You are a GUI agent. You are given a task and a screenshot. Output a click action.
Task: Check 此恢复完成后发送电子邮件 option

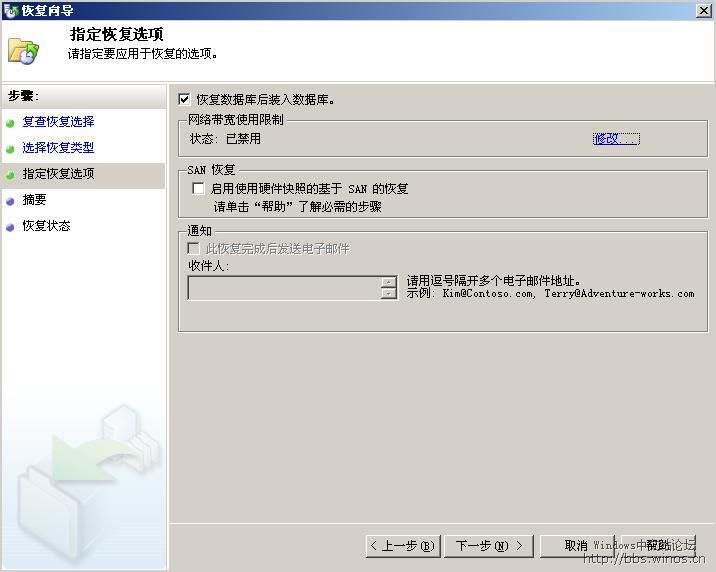tap(194, 248)
